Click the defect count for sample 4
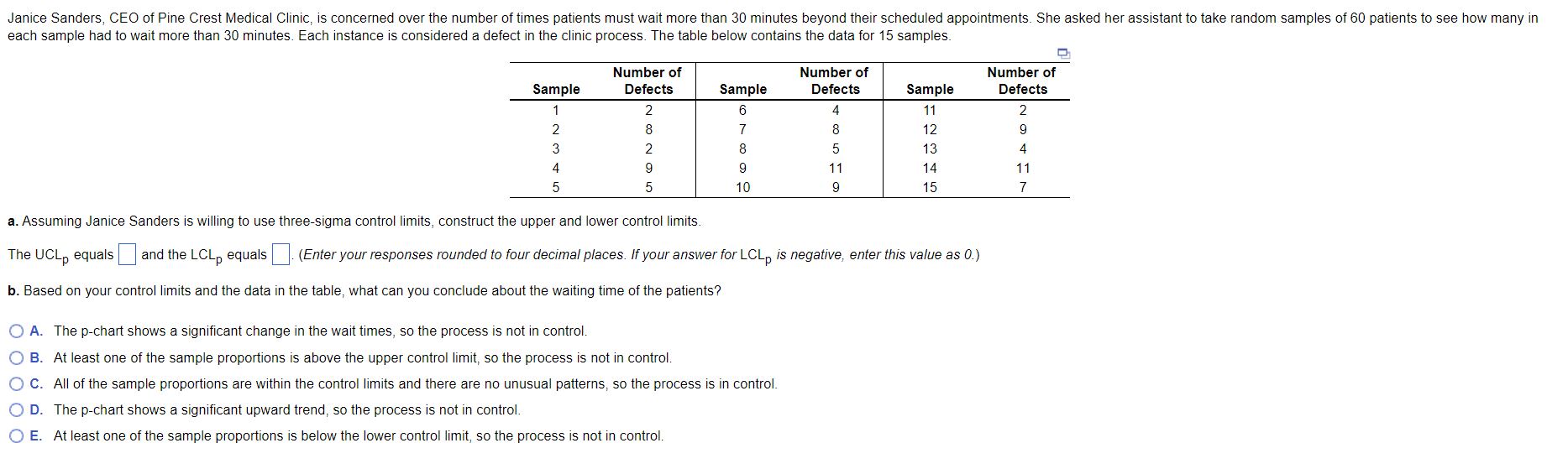This screenshot has height=469, width=1568. click(x=648, y=169)
